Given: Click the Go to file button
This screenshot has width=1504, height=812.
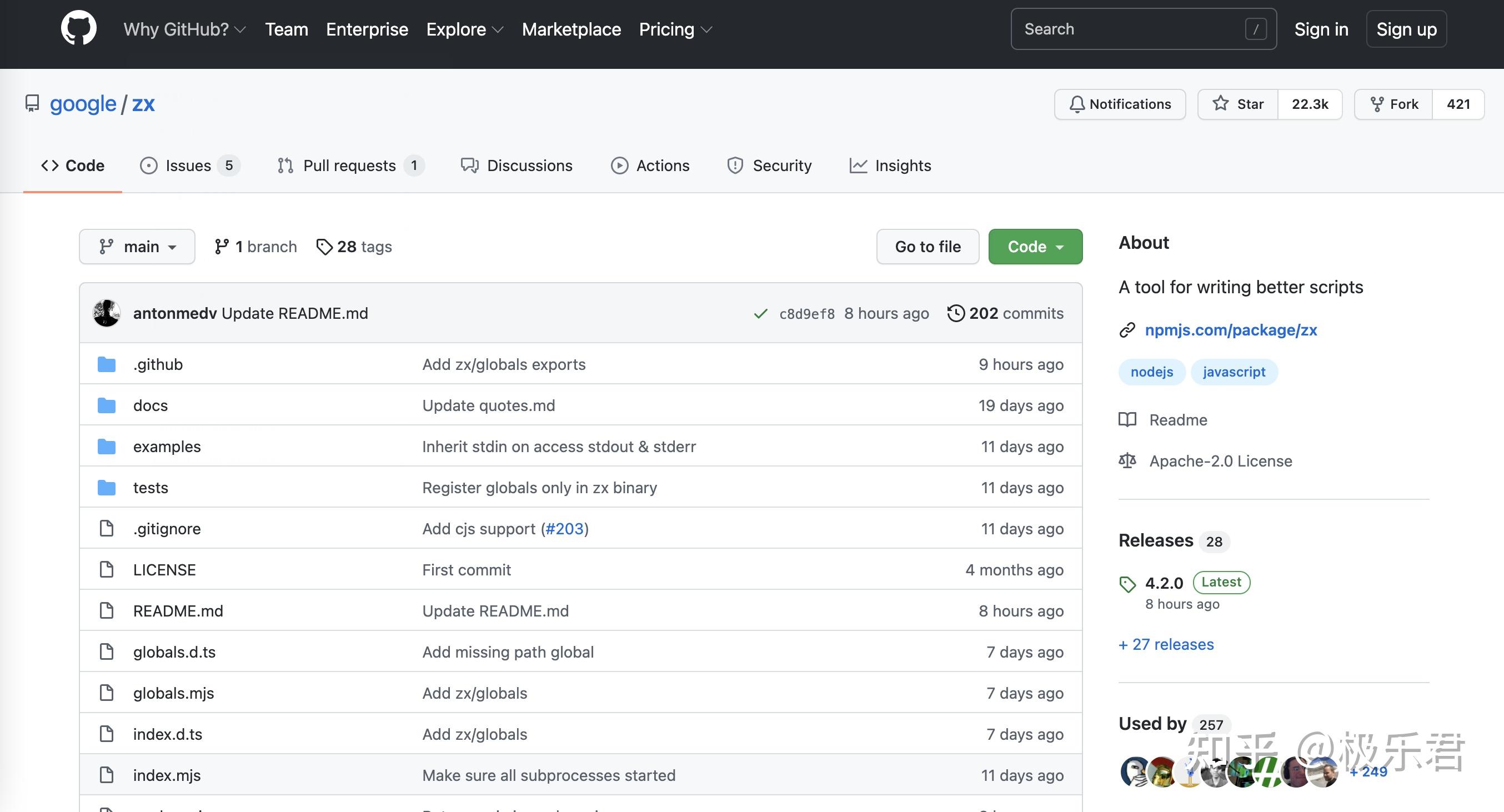Looking at the screenshot, I should (927, 247).
